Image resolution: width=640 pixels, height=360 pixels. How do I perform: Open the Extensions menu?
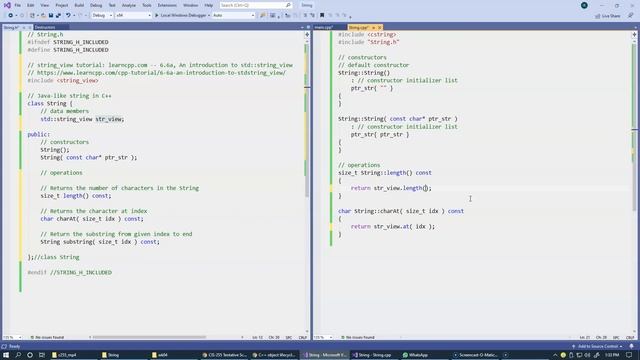(167, 5)
